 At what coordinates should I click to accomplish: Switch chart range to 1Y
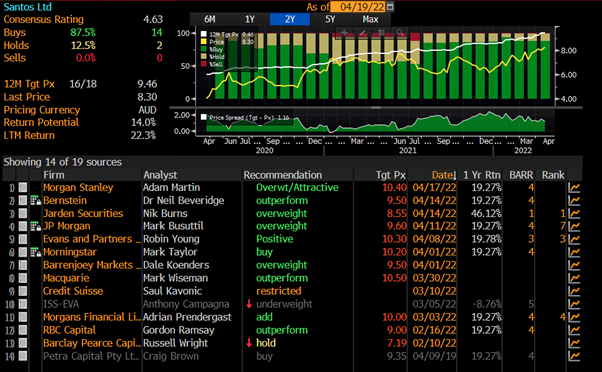(x=250, y=19)
